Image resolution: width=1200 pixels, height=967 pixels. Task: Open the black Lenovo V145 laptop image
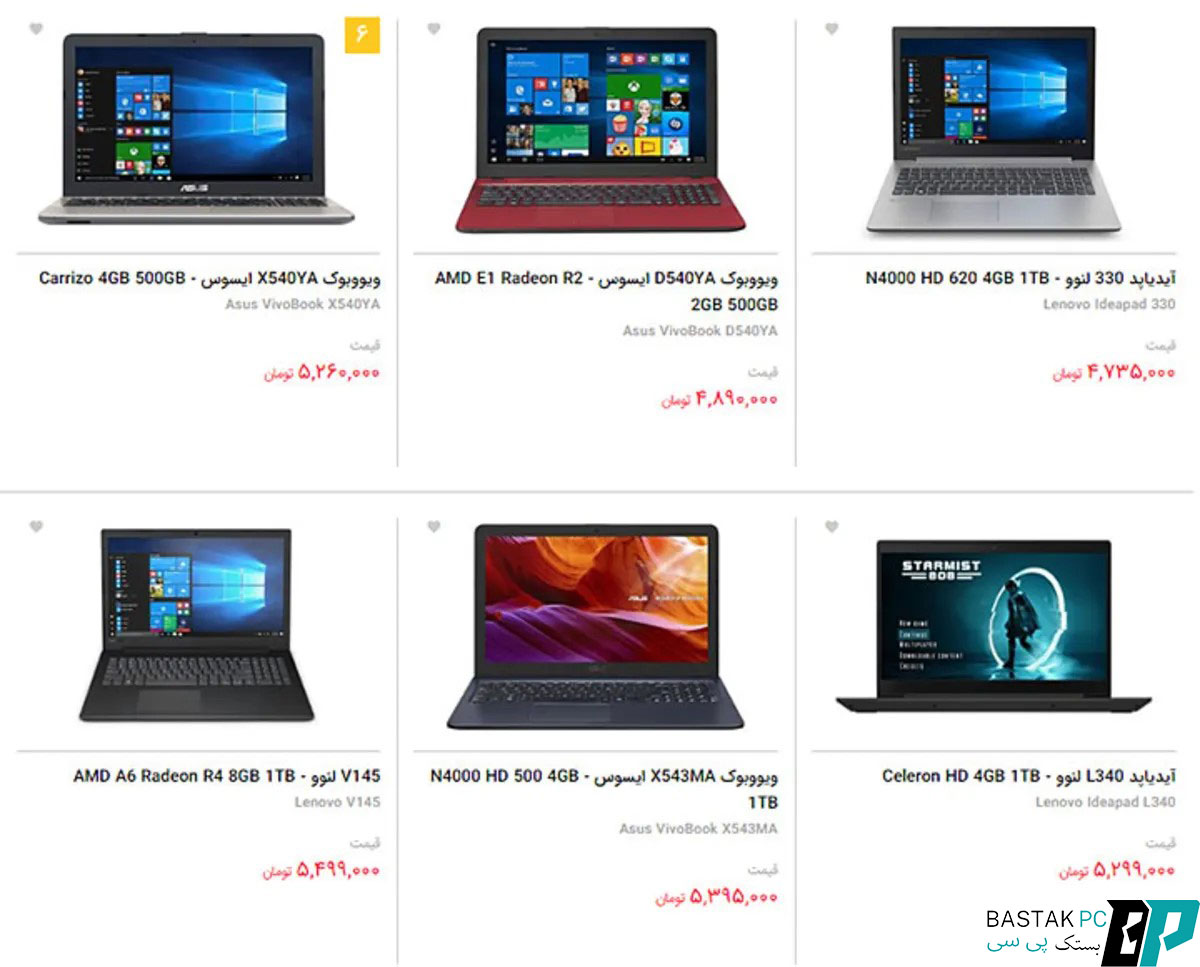(x=197, y=625)
